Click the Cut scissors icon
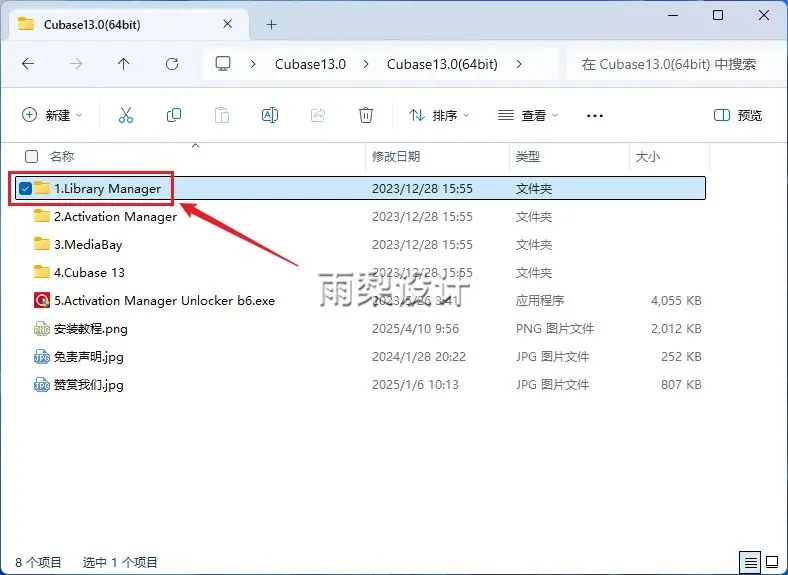This screenshot has height=575, width=788. point(126,115)
